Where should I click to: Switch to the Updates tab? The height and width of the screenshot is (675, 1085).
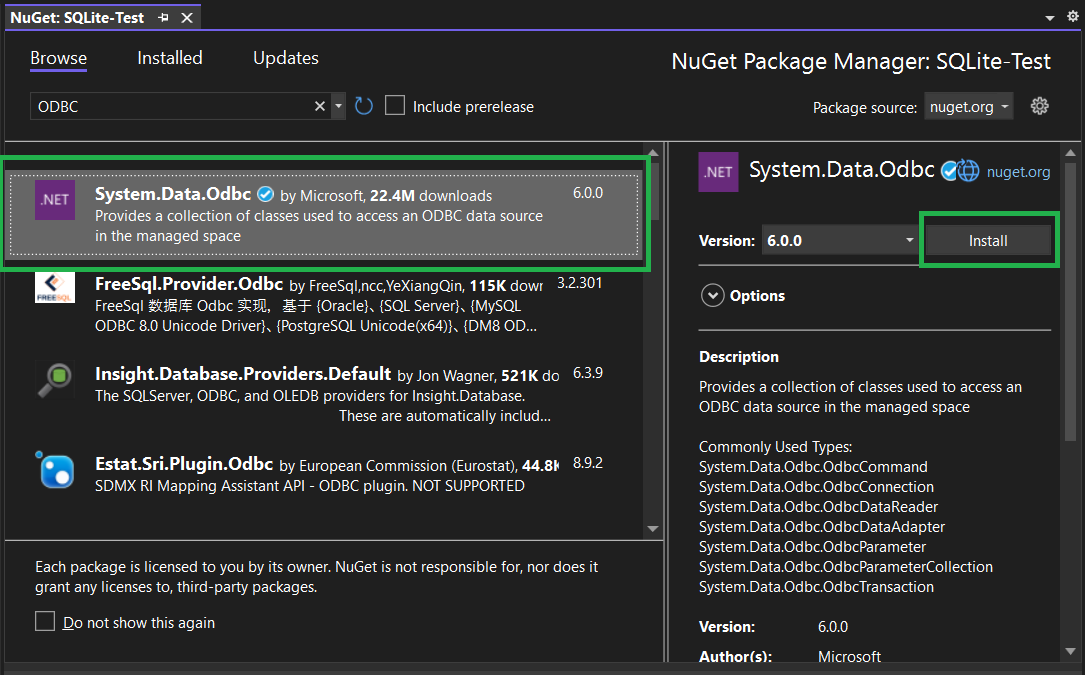coord(286,58)
